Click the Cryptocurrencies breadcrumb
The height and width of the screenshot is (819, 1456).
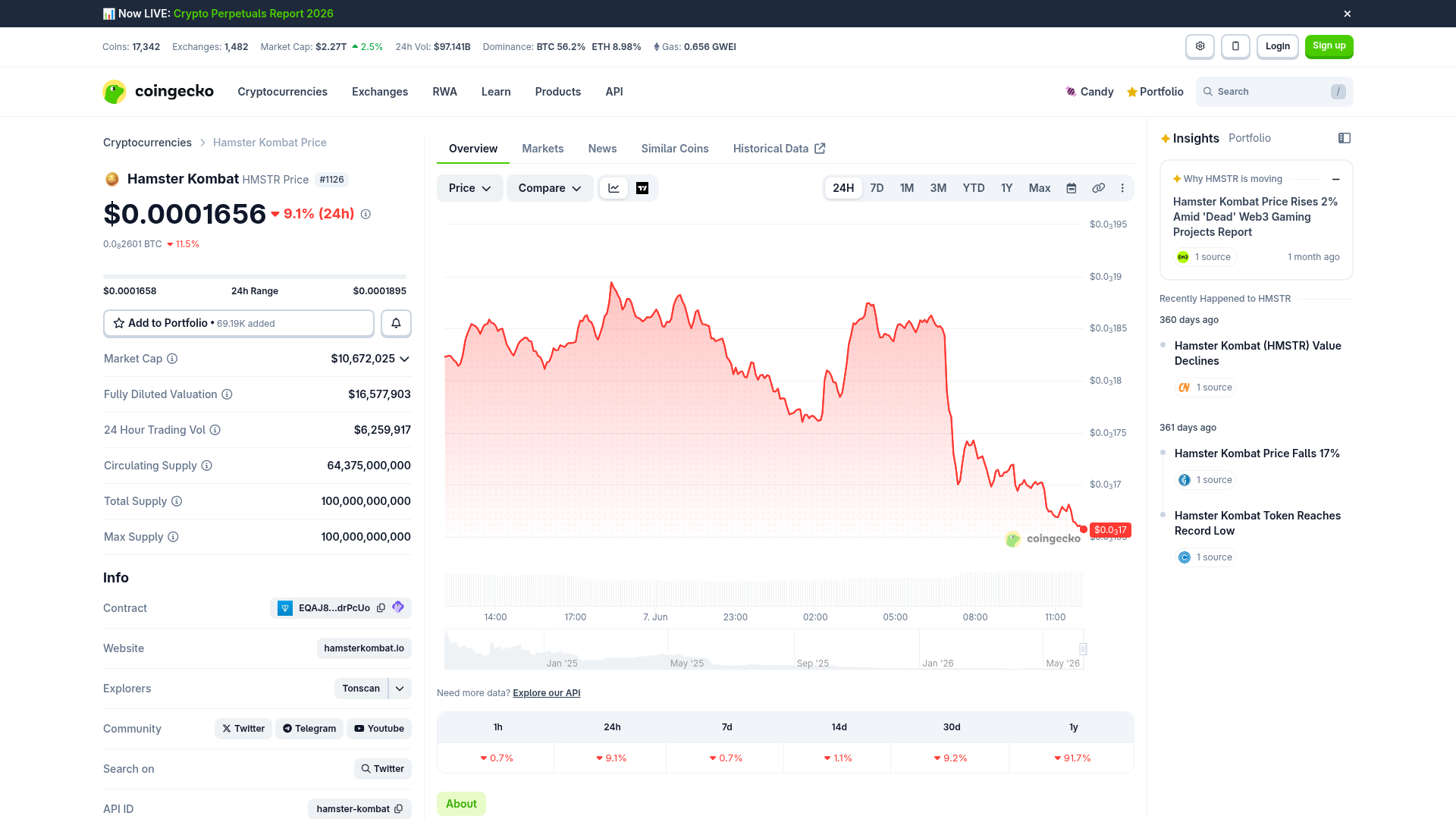coord(147,143)
